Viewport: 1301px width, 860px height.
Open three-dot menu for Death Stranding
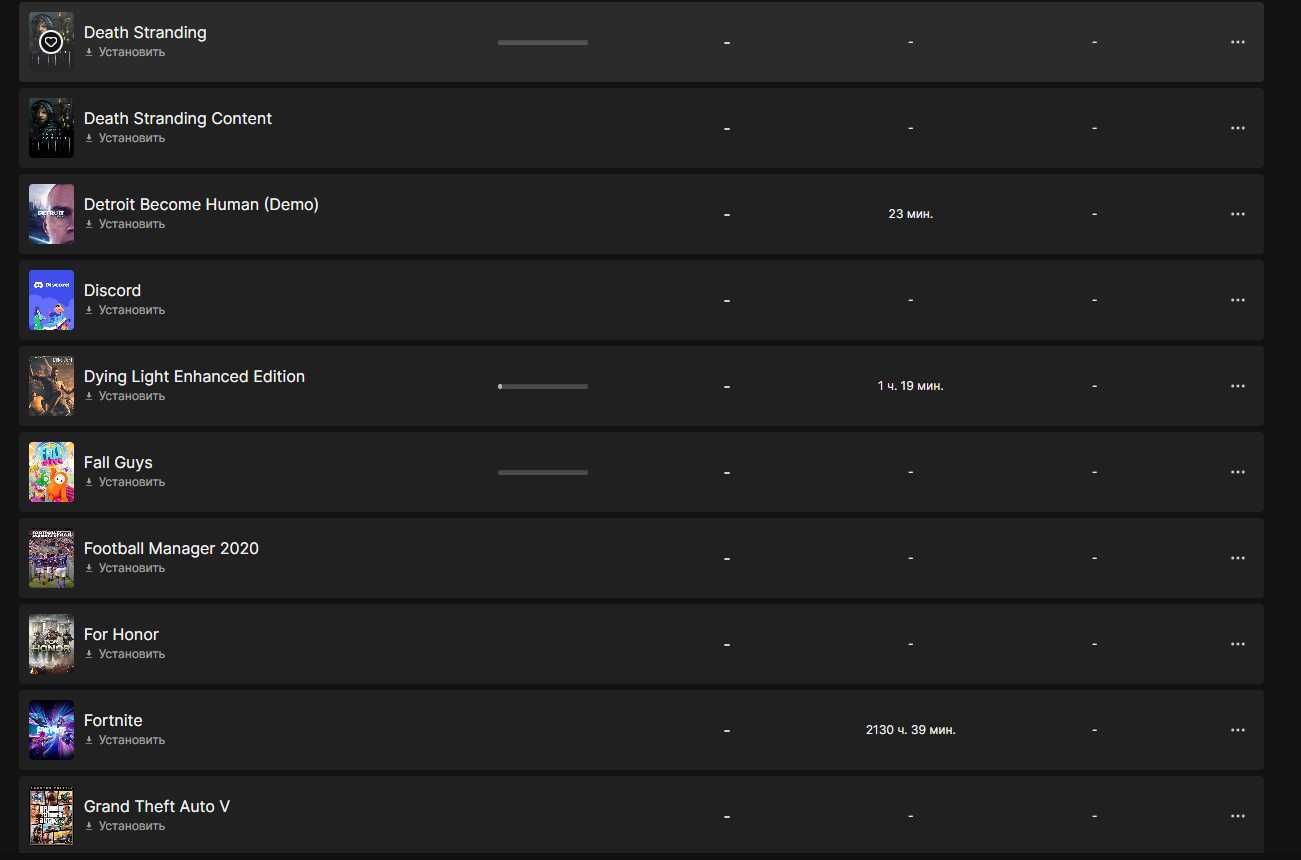click(1237, 42)
